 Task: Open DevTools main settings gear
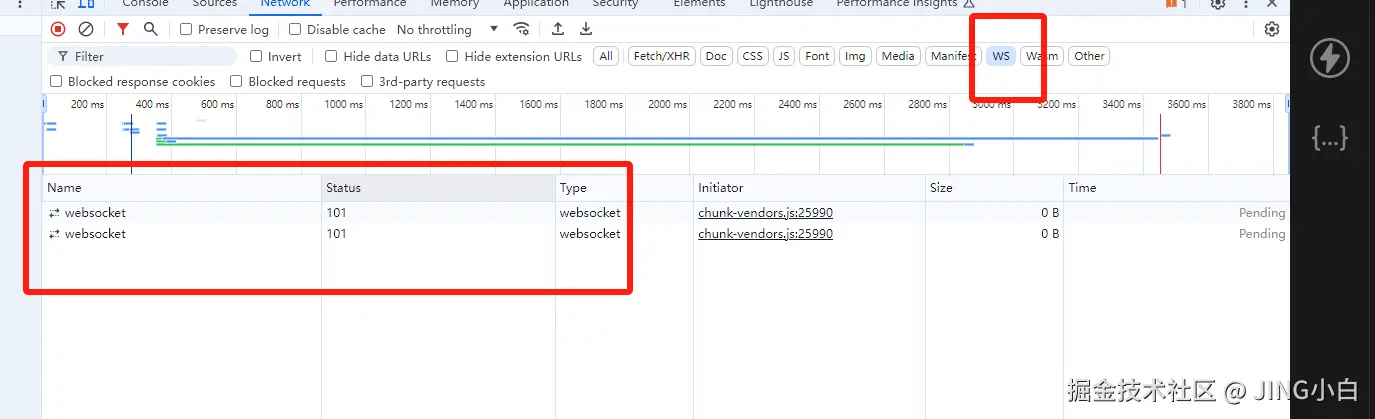[x=1217, y=4]
